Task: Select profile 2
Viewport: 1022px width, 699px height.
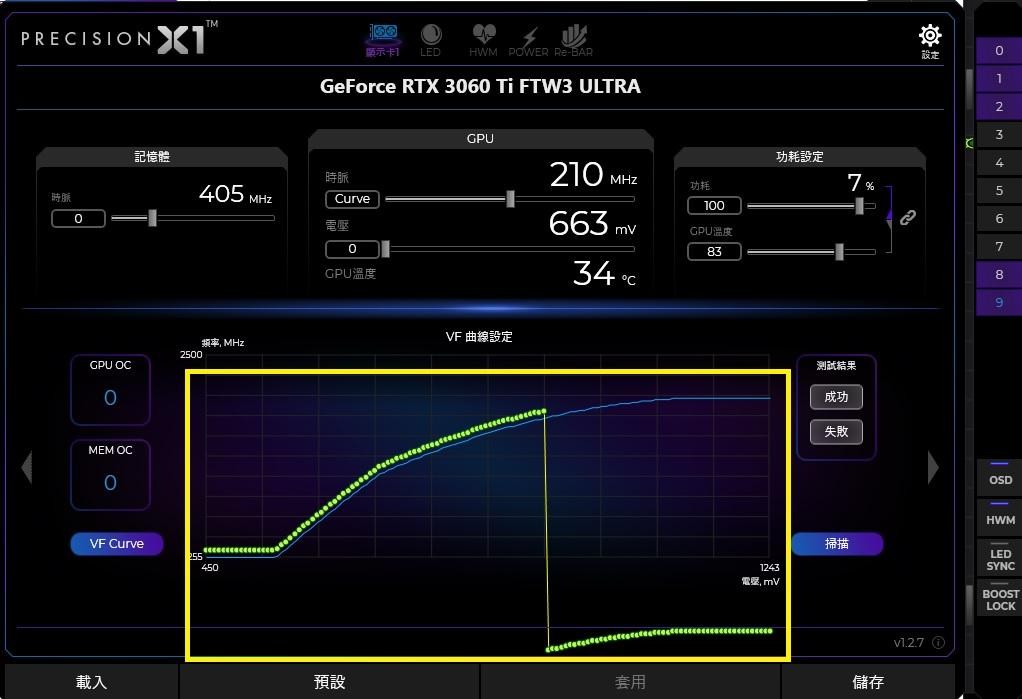Action: pyautogui.click(x=999, y=107)
